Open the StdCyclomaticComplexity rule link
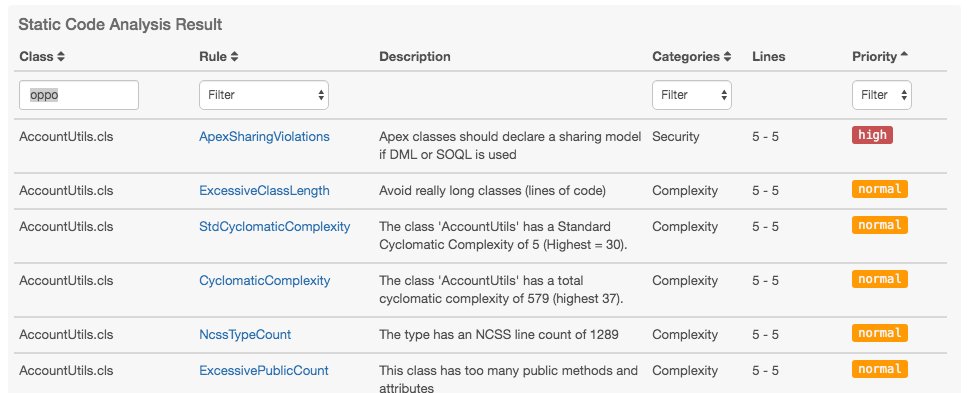968x393 pixels. point(274,226)
